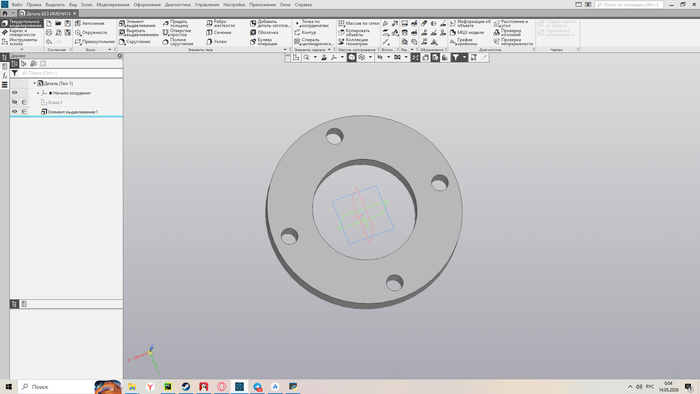Image resolution: width=700 pixels, height=394 pixels.
Task: Click the new document icon
Action: click(49, 23)
